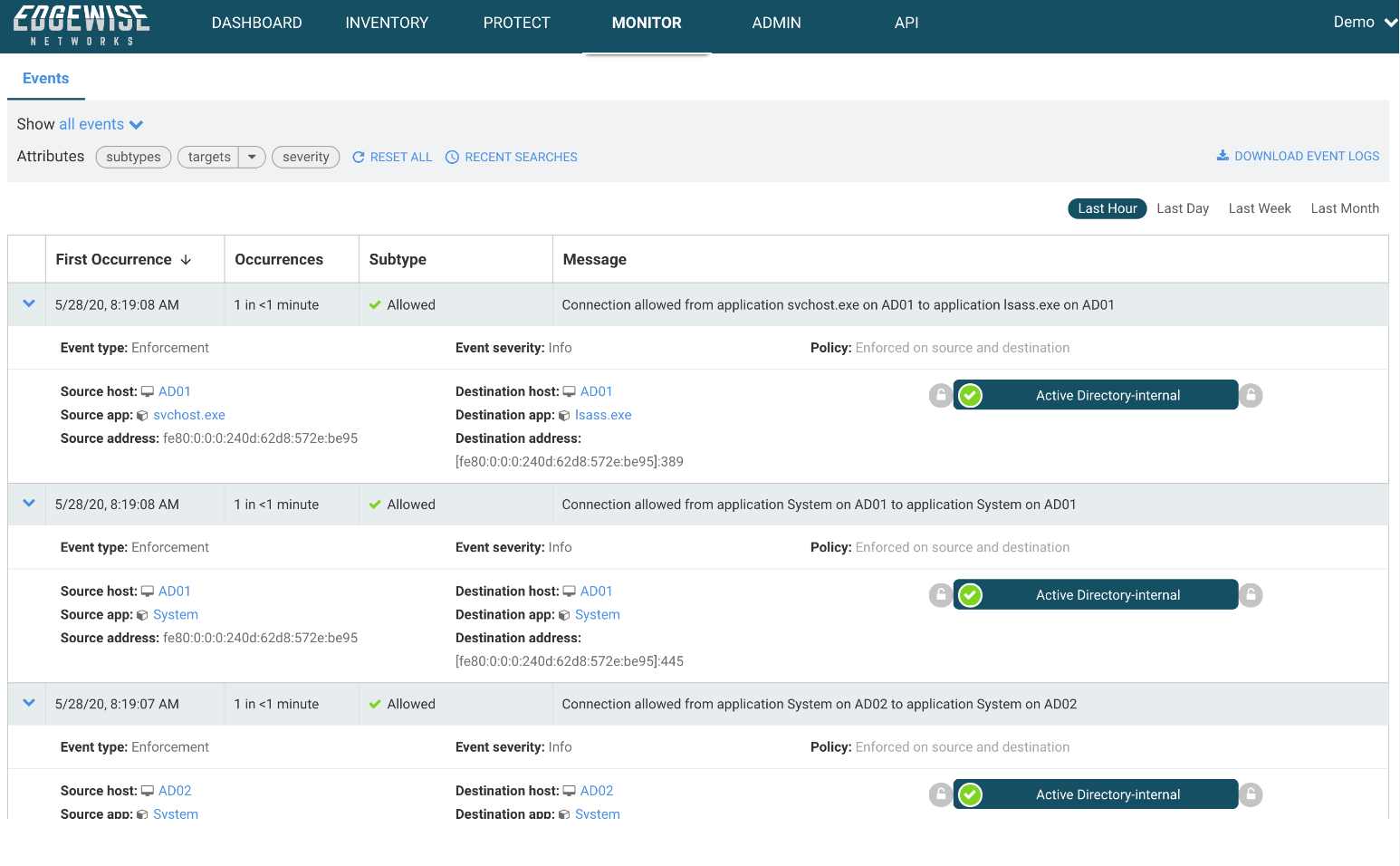Image resolution: width=1400 pixels, height=866 pixels.
Task: Open the PROTECT menu
Action: (x=517, y=23)
